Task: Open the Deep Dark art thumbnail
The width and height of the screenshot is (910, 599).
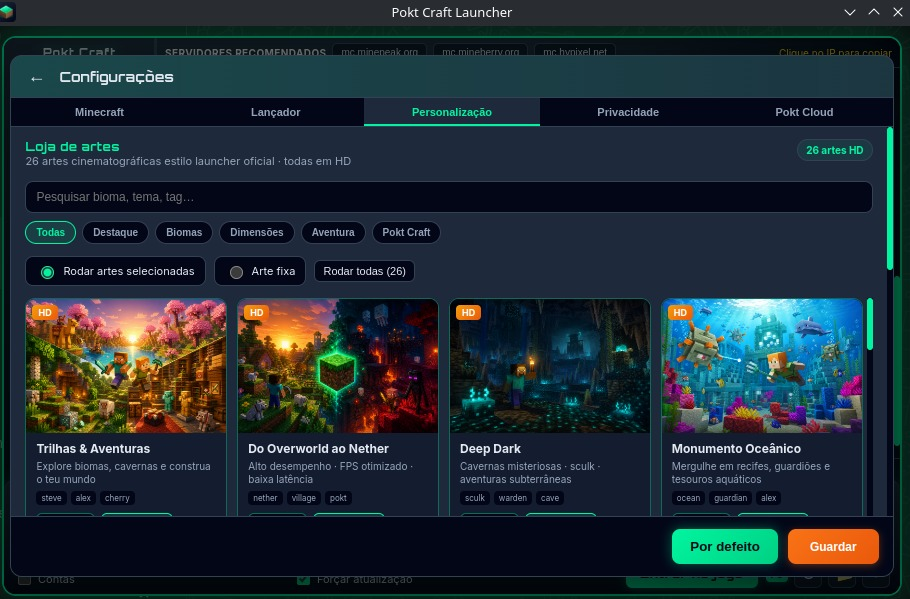Action: pyautogui.click(x=550, y=366)
